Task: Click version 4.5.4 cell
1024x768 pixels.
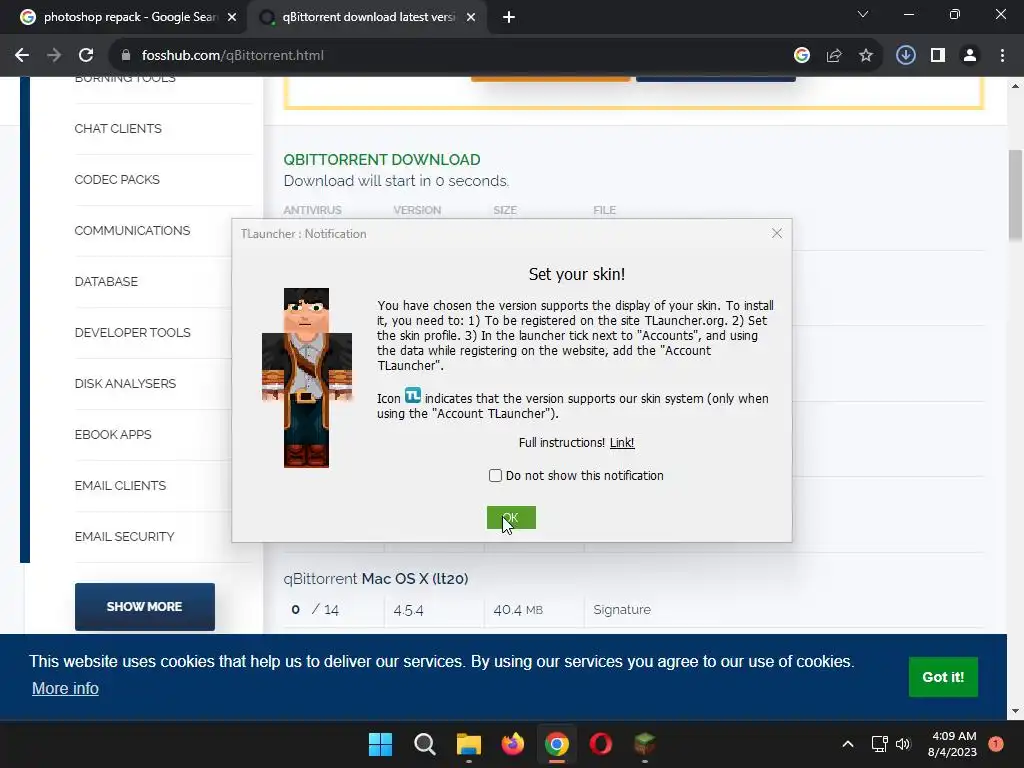Action: pos(409,610)
